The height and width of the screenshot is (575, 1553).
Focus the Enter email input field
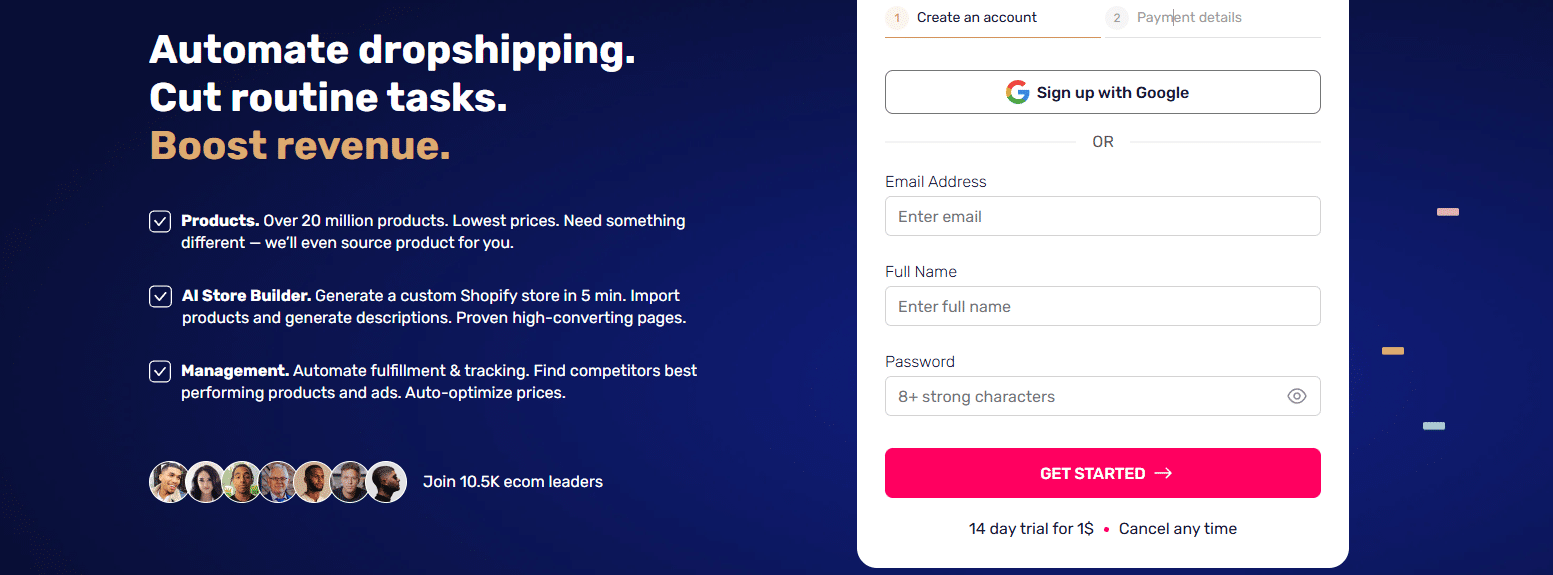click(x=1102, y=216)
